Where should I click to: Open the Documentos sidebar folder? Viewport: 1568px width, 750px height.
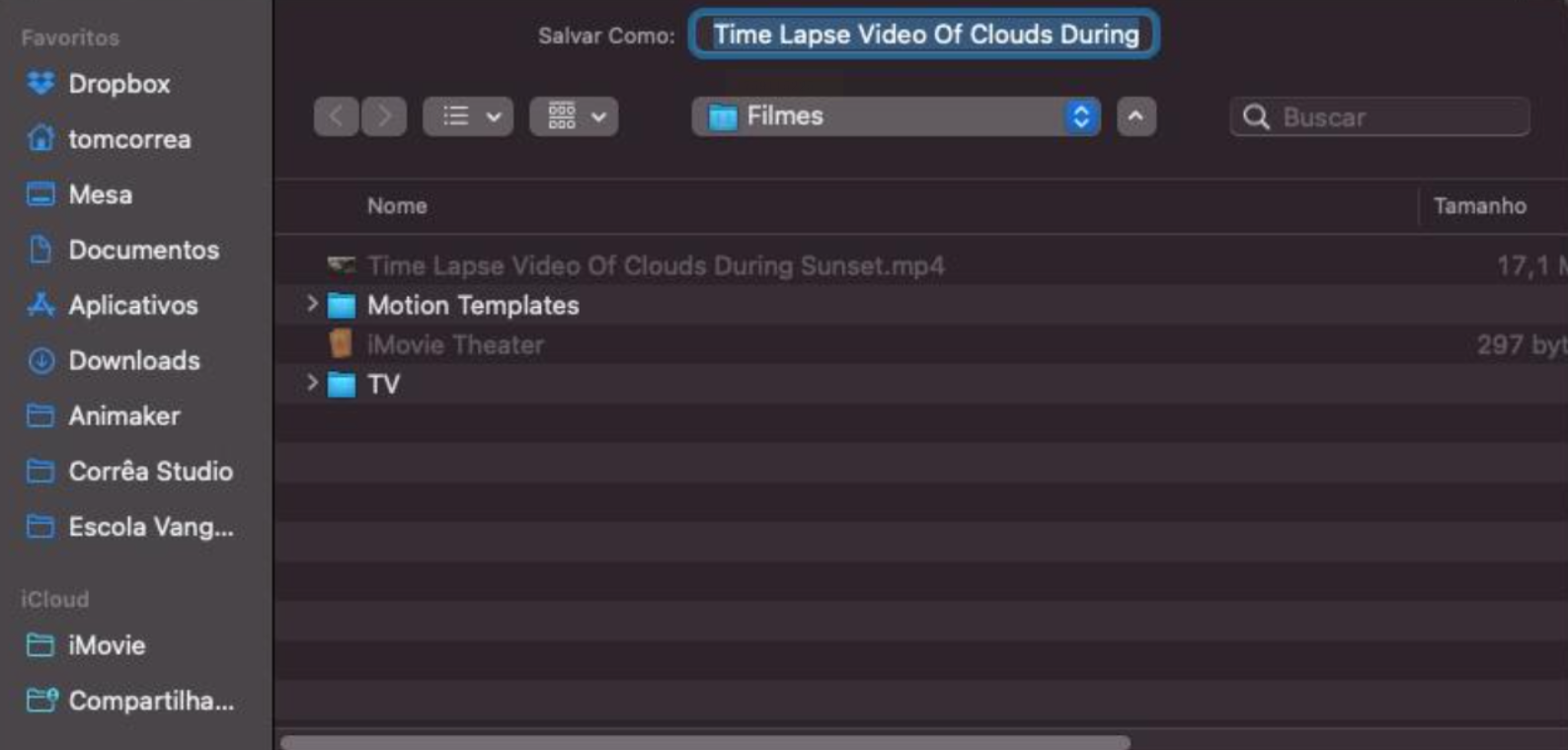tap(143, 250)
